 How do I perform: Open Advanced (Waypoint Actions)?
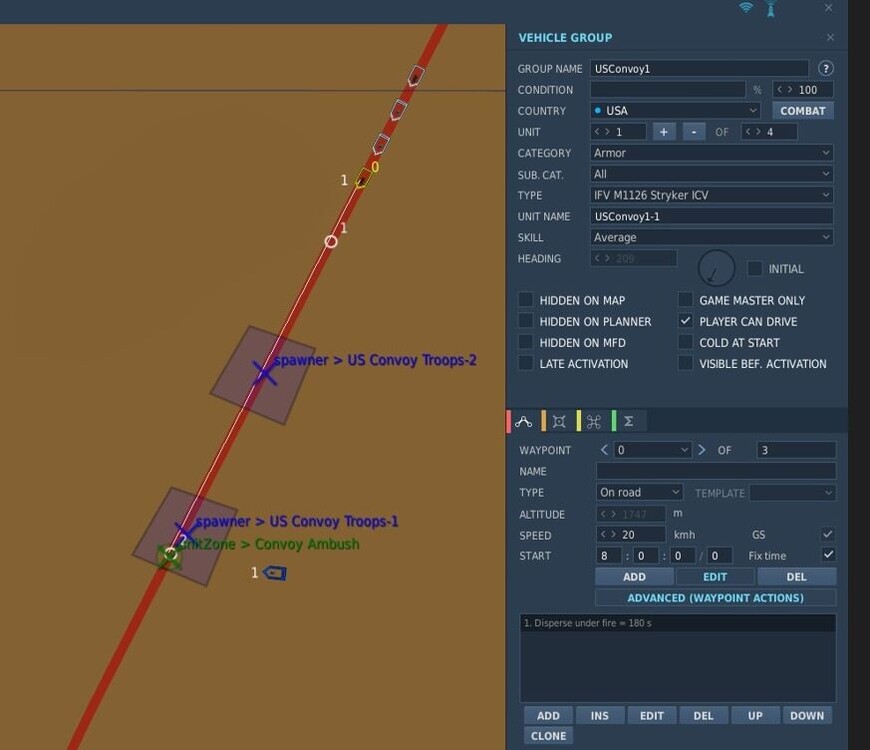[715, 598]
